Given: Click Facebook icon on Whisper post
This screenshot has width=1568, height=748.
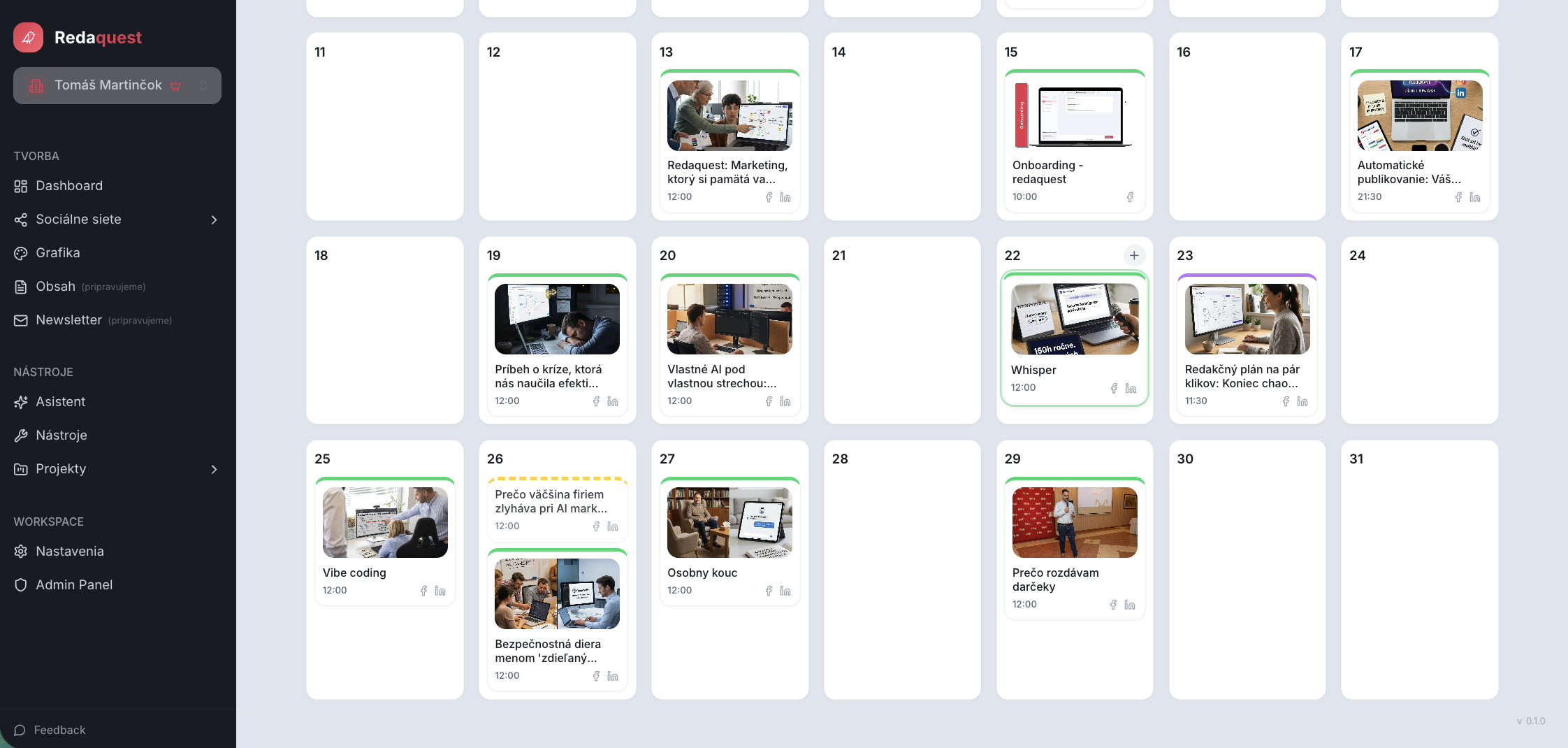Looking at the screenshot, I should point(1114,388).
